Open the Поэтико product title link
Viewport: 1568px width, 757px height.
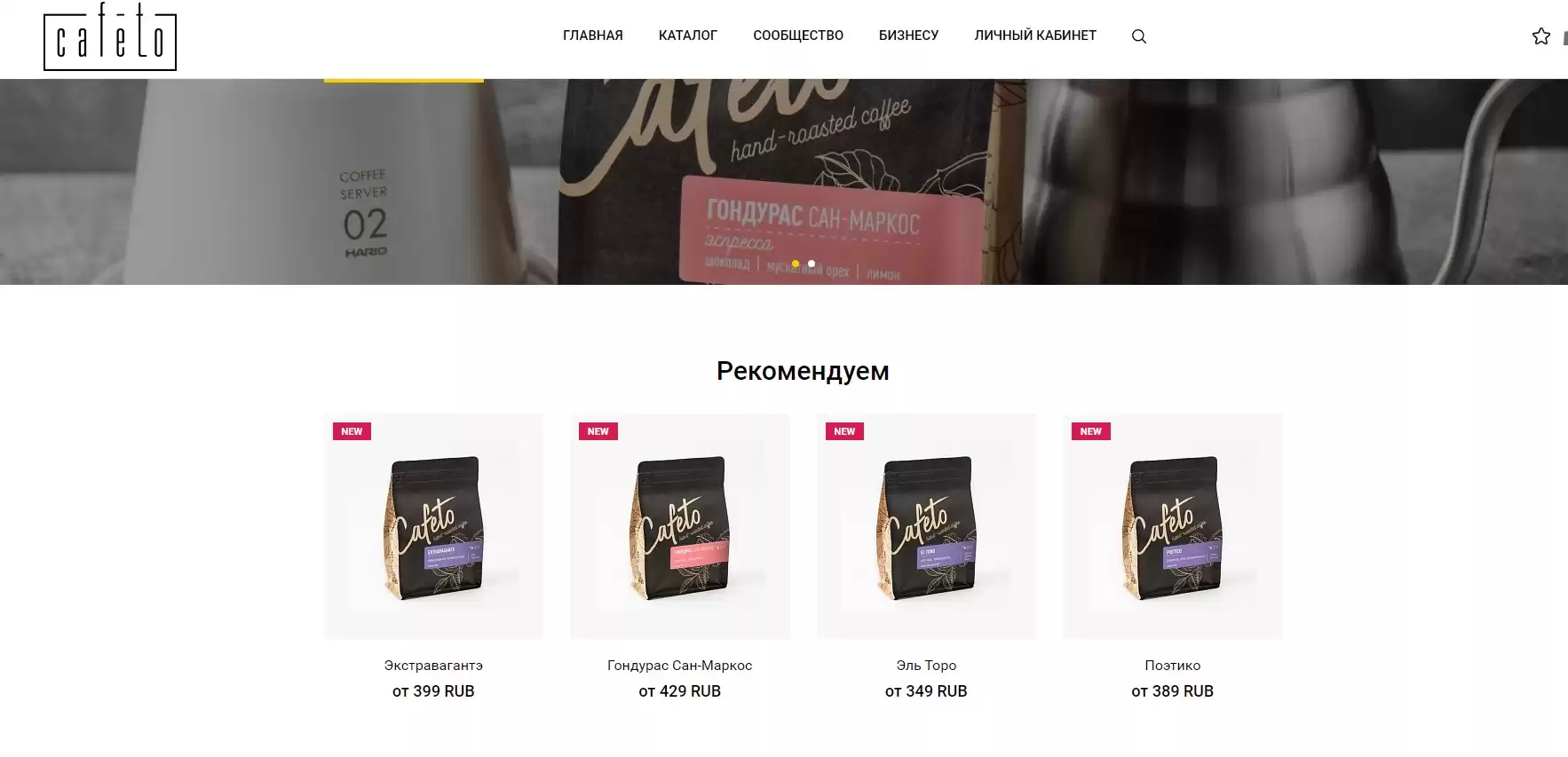click(1173, 665)
